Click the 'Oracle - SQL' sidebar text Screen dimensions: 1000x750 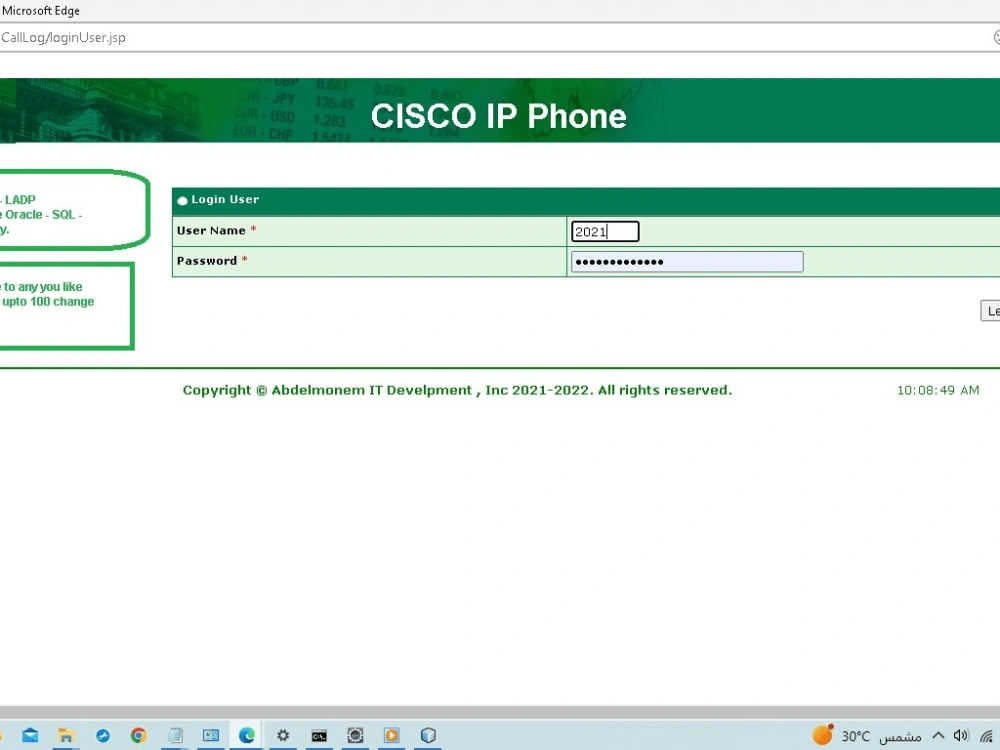click(43, 215)
